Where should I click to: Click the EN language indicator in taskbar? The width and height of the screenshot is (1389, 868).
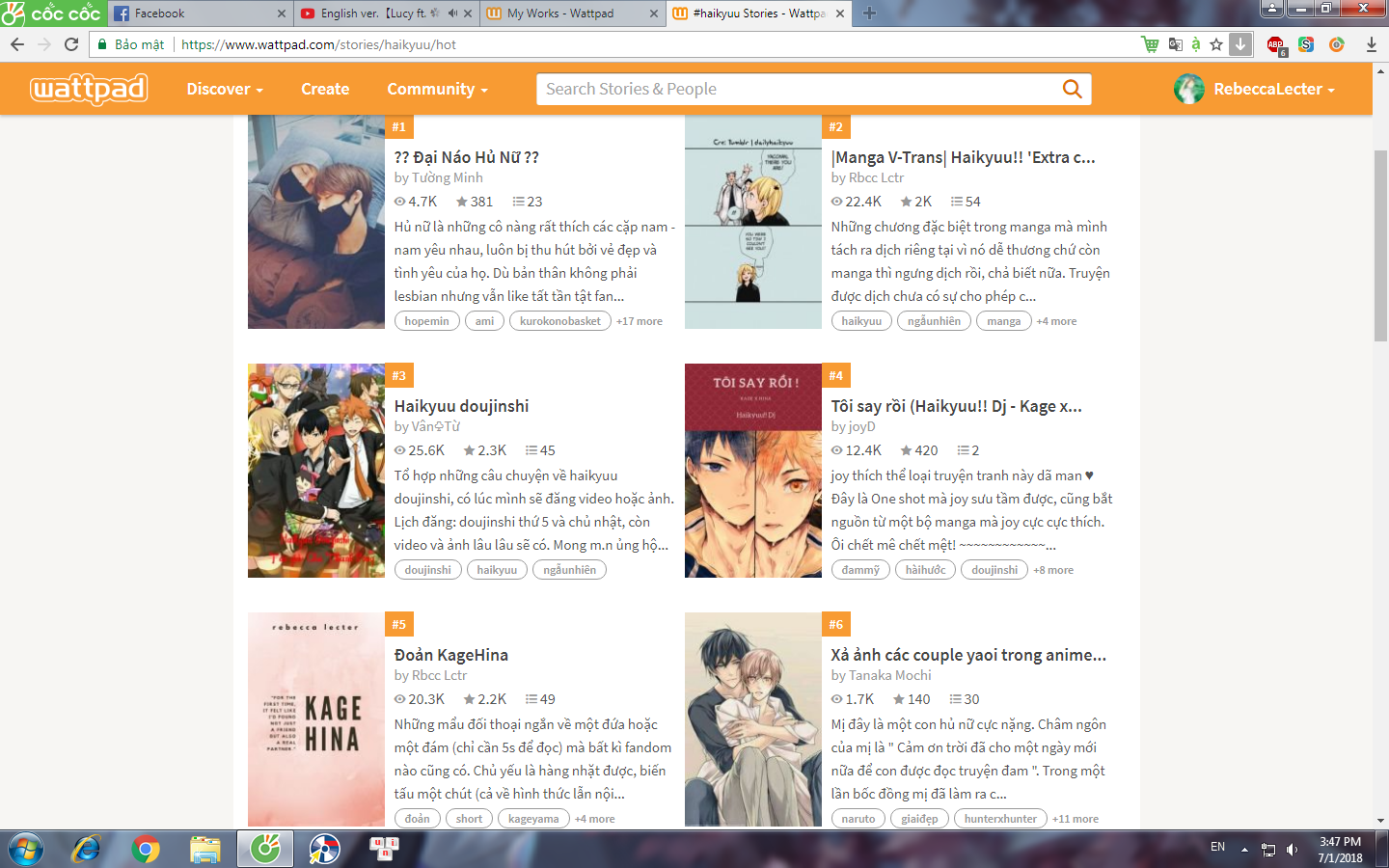(1217, 847)
